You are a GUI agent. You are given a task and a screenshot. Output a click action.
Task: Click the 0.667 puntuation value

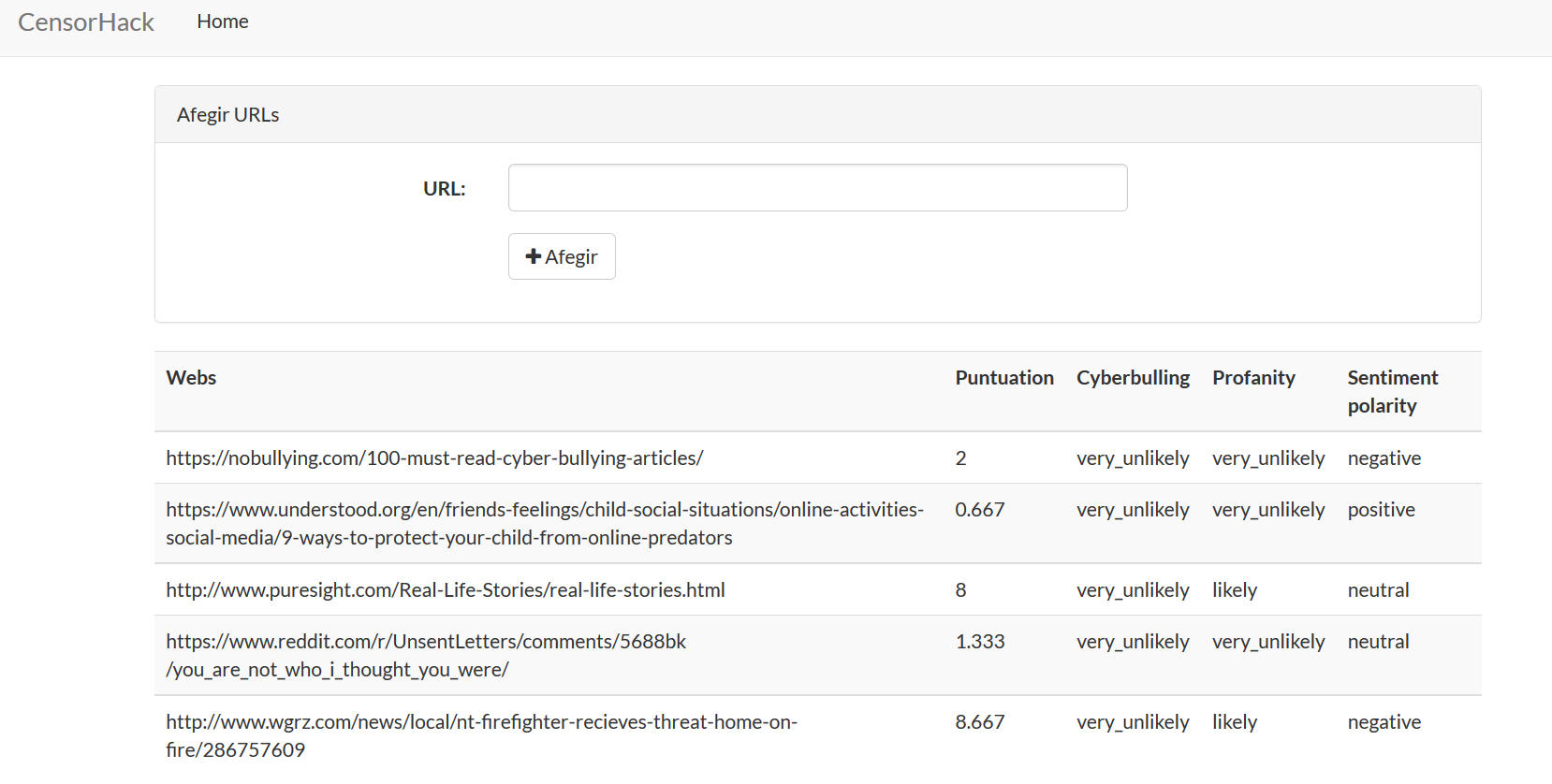(x=980, y=510)
